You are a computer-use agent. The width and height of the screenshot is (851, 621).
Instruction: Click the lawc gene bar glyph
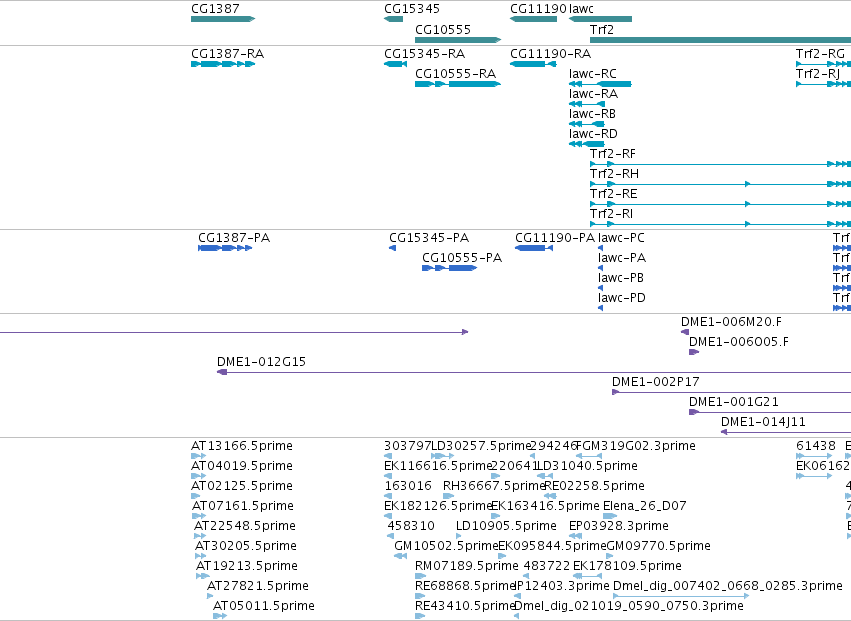(x=600, y=19)
